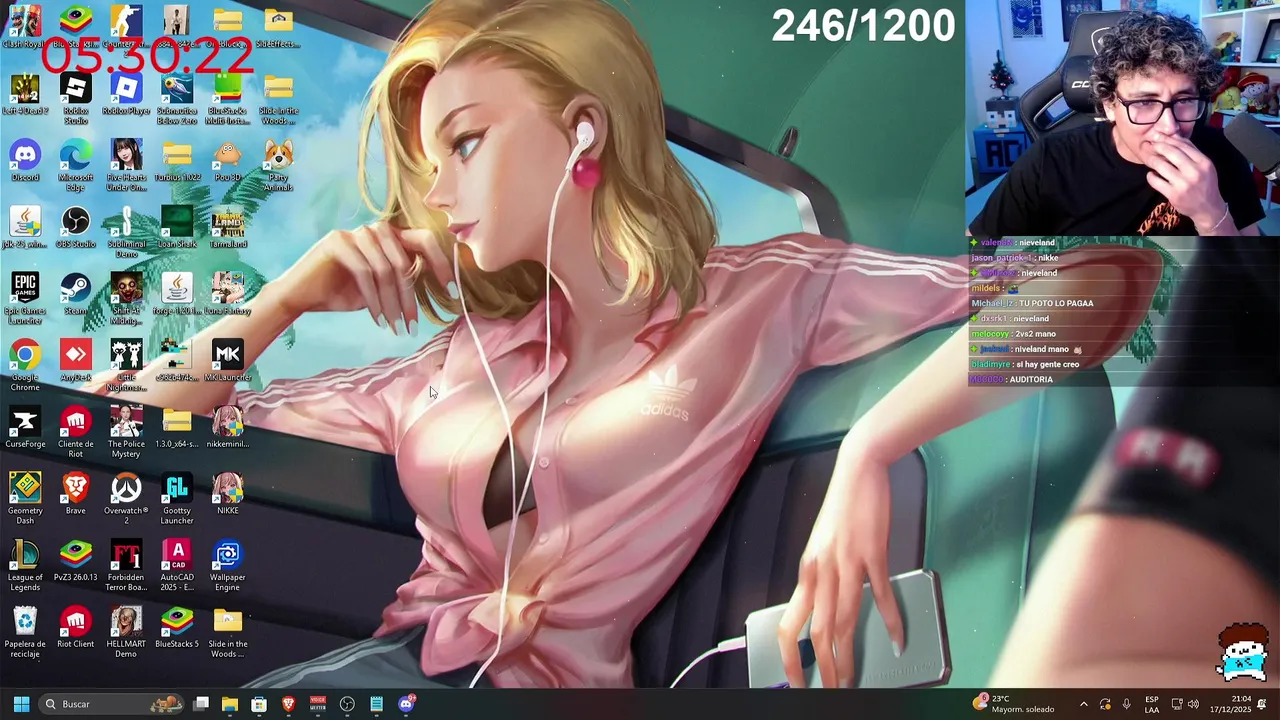Screen dimensions: 1280x720
Task: Open Microsoft Store from the taskbar
Action: 259,704
